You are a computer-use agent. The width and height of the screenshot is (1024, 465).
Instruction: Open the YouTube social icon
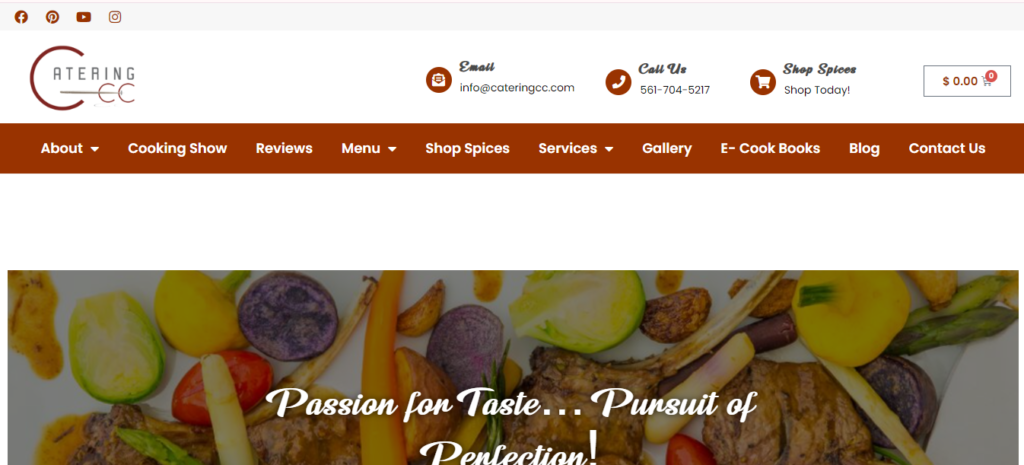tap(84, 17)
